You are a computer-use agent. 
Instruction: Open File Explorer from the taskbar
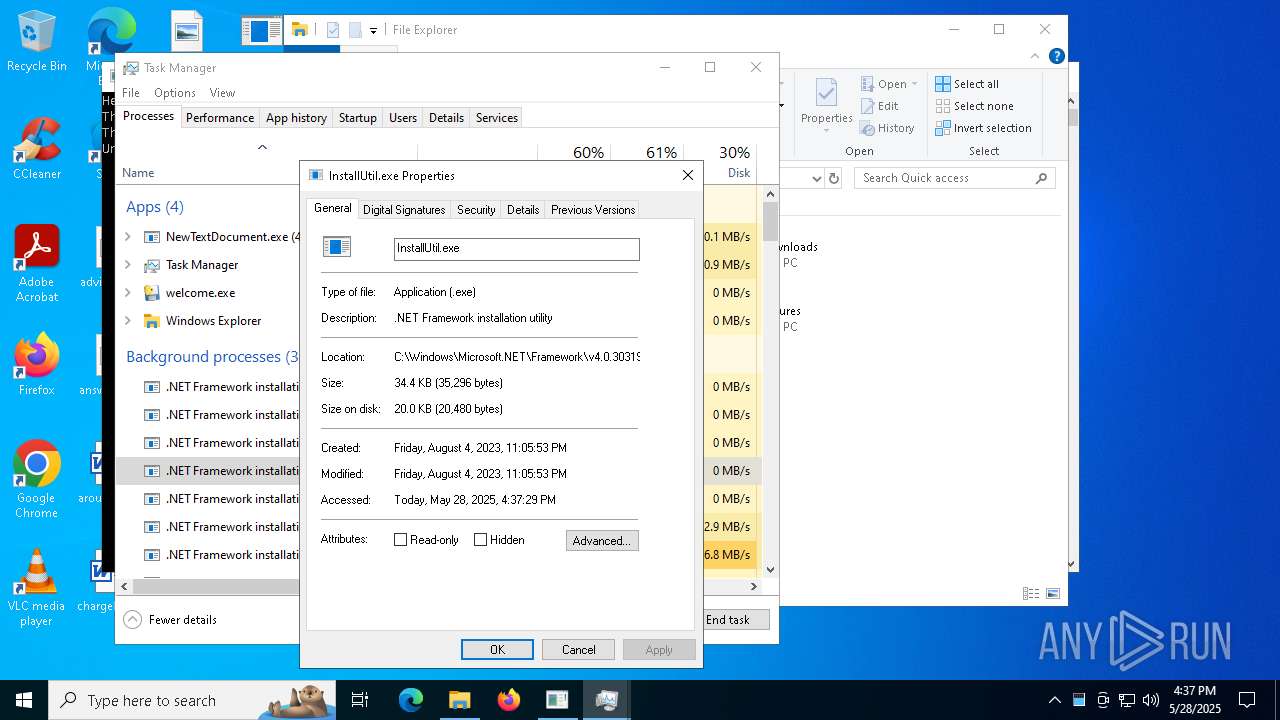tap(459, 700)
